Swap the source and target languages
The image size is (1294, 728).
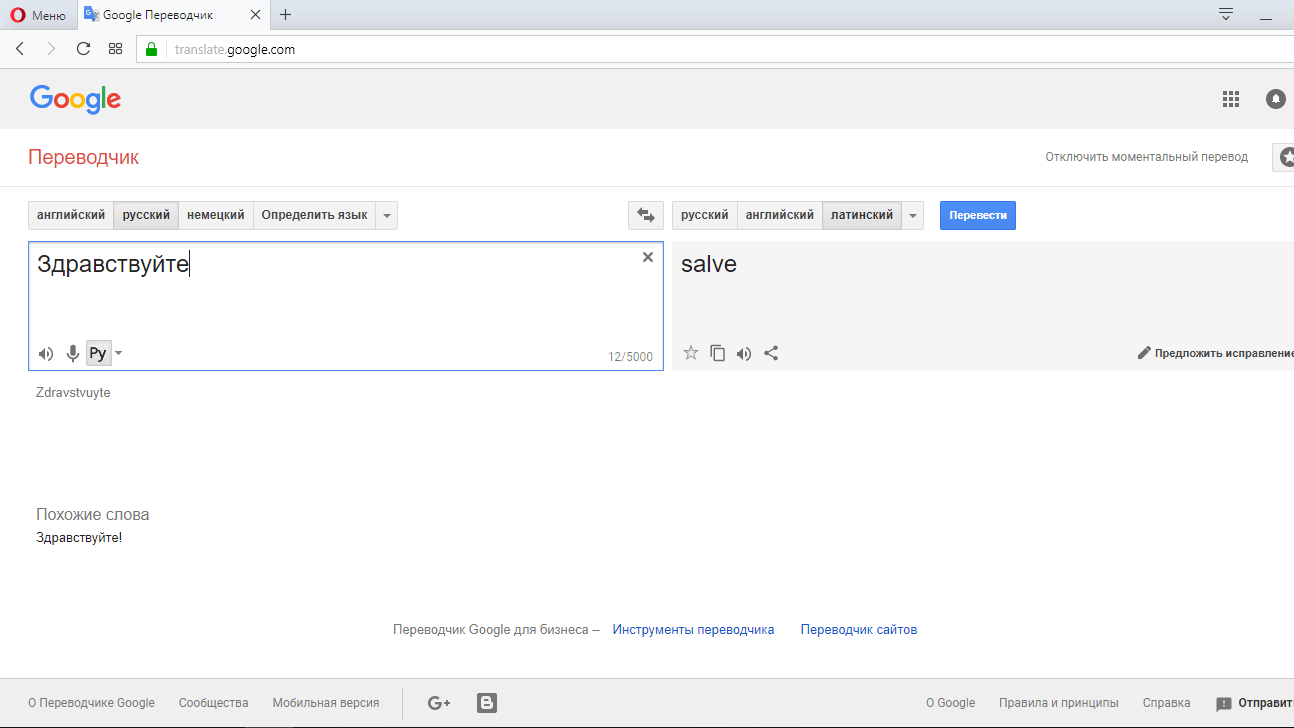(646, 215)
